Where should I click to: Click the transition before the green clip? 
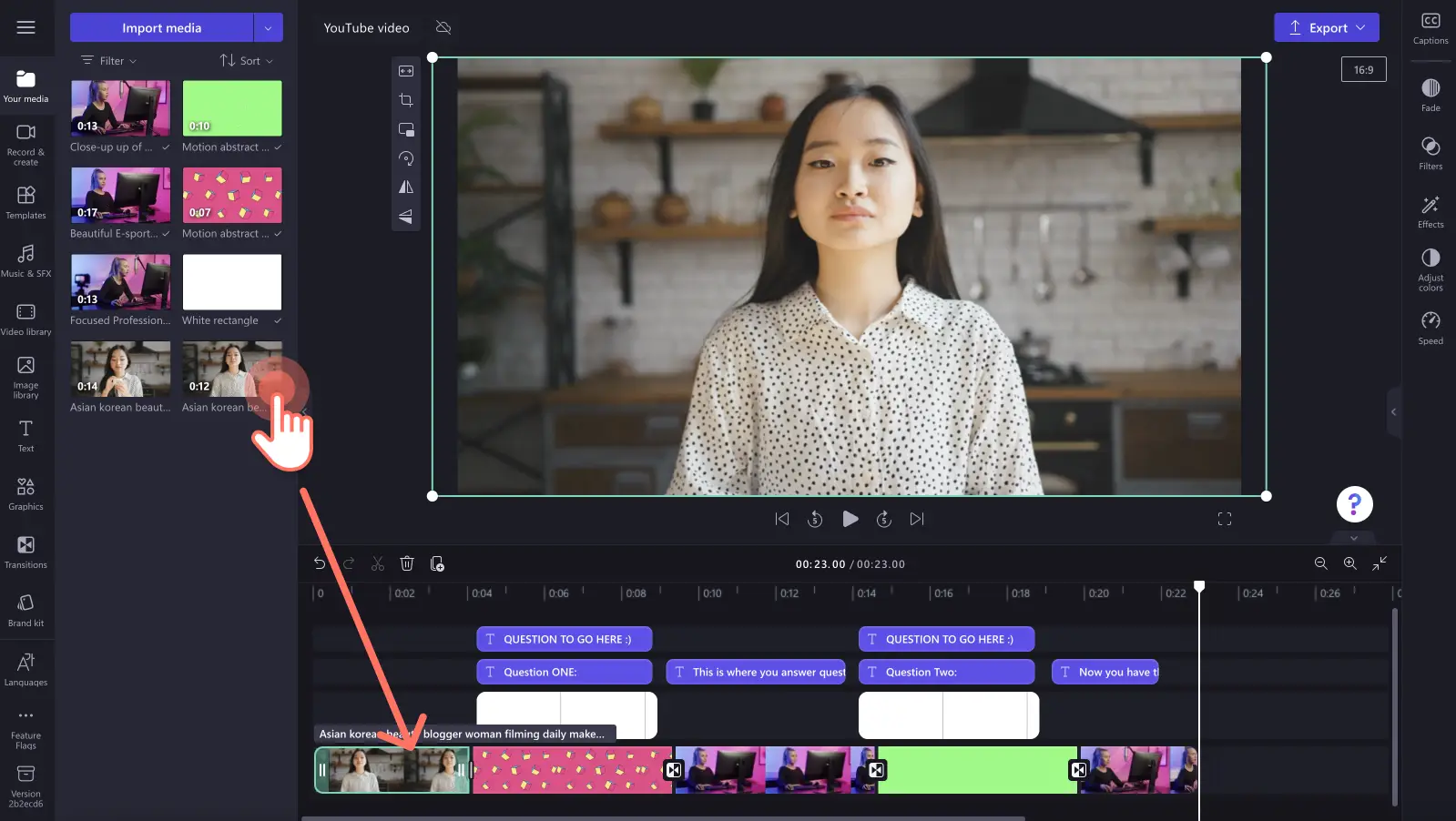[x=876, y=770]
